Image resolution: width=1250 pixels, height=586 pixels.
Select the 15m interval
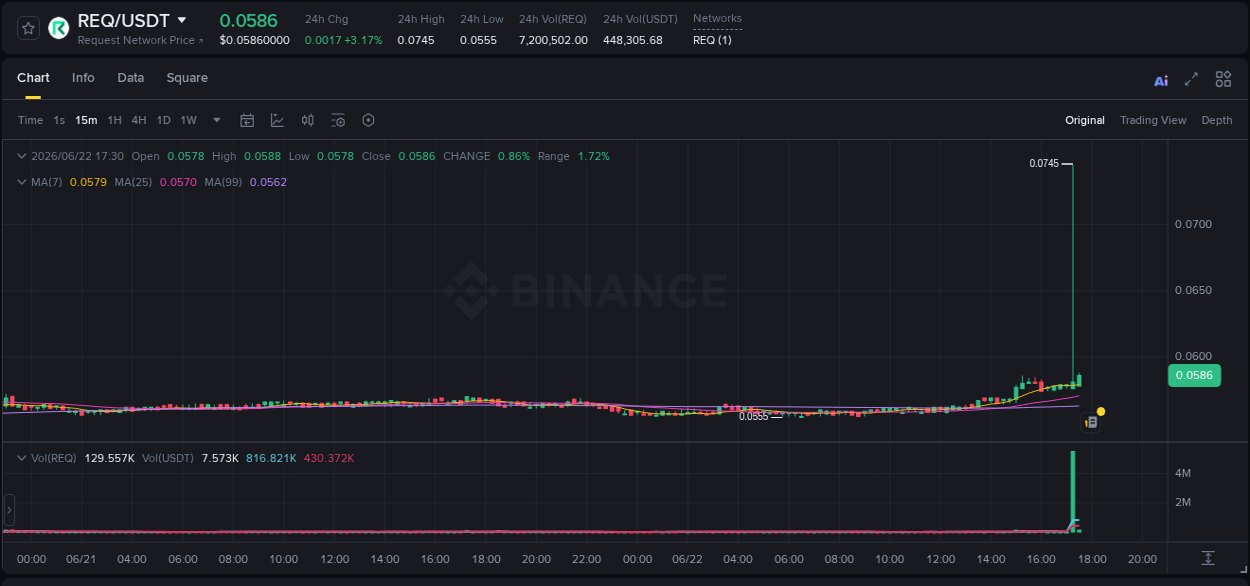click(86, 120)
